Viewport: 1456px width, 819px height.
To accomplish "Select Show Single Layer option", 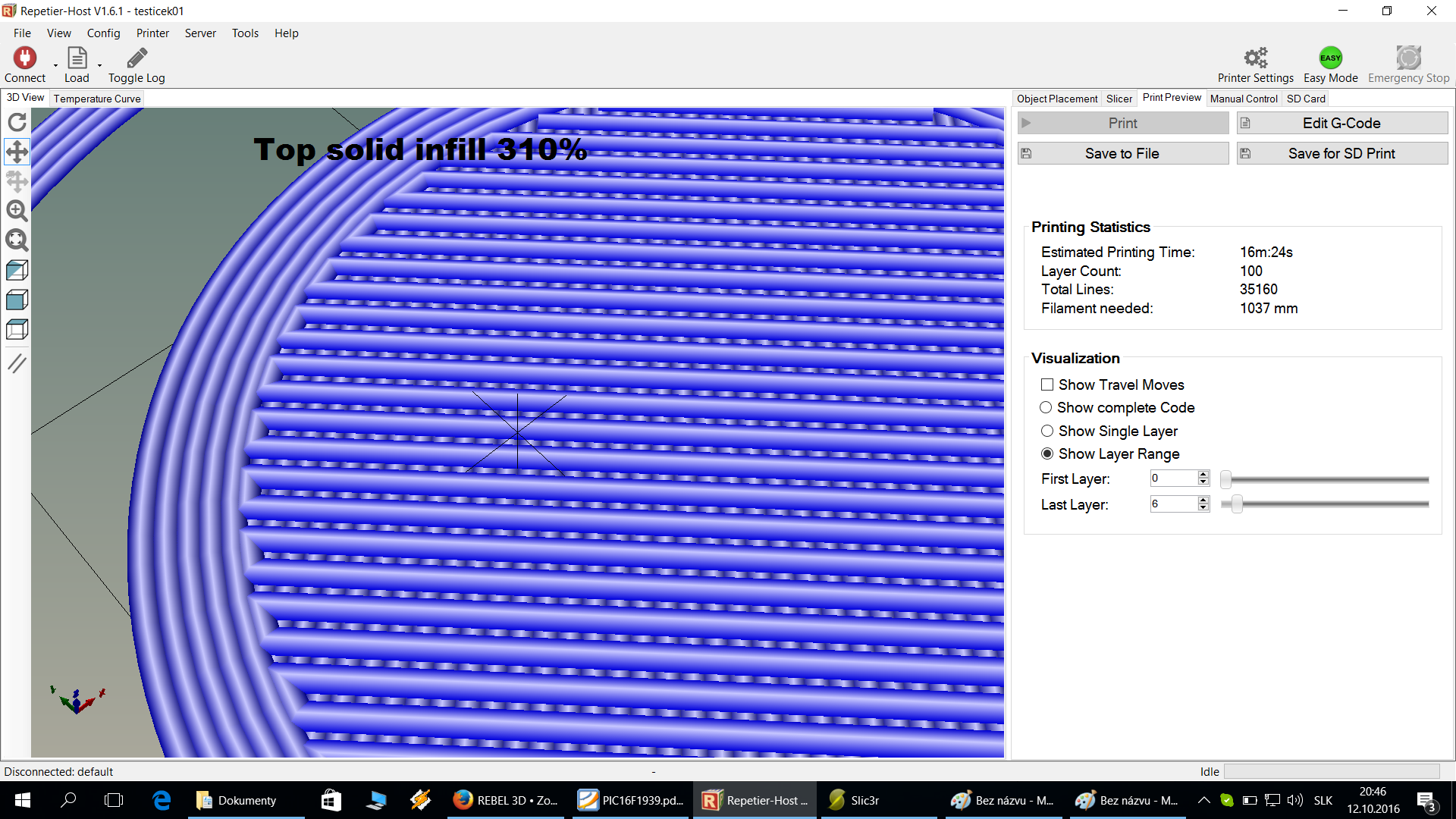I will (x=1047, y=431).
